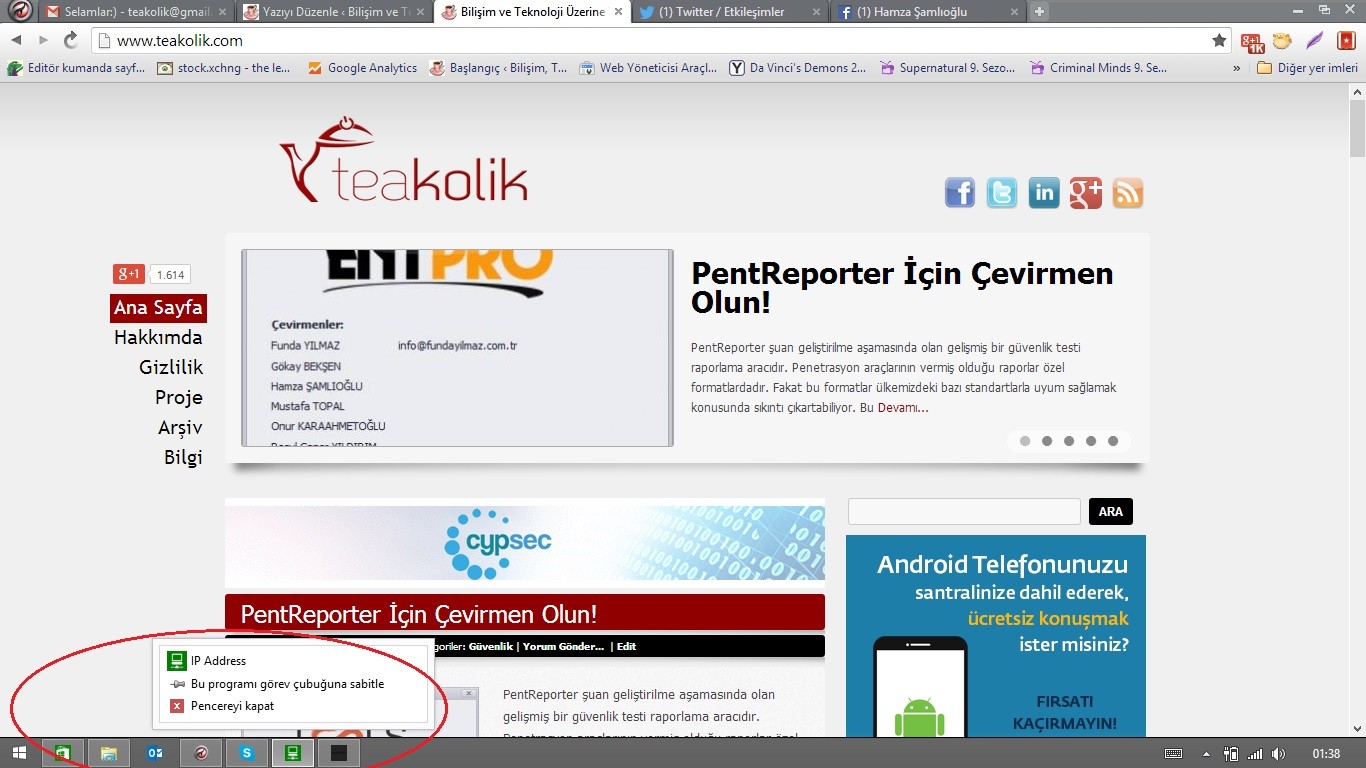The image size is (1366, 768).
Task: Click the site search input field
Action: (964, 511)
